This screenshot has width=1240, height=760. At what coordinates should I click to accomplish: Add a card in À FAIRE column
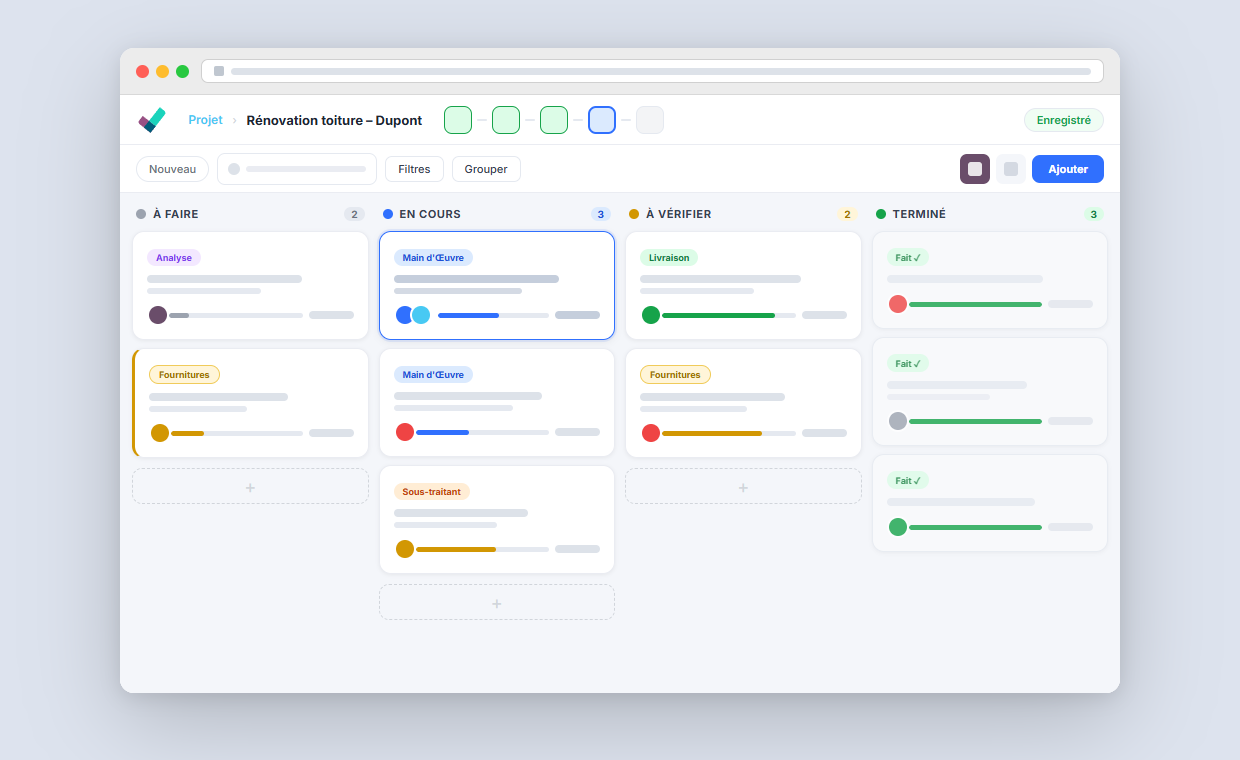pyautogui.click(x=250, y=487)
